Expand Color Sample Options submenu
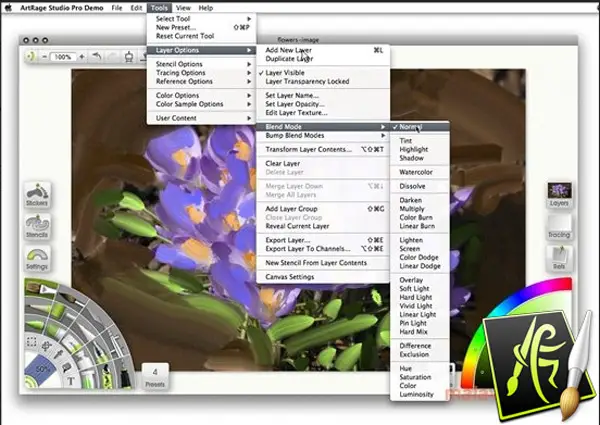The height and width of the screenshot is (425, 600). pos(202,104)
